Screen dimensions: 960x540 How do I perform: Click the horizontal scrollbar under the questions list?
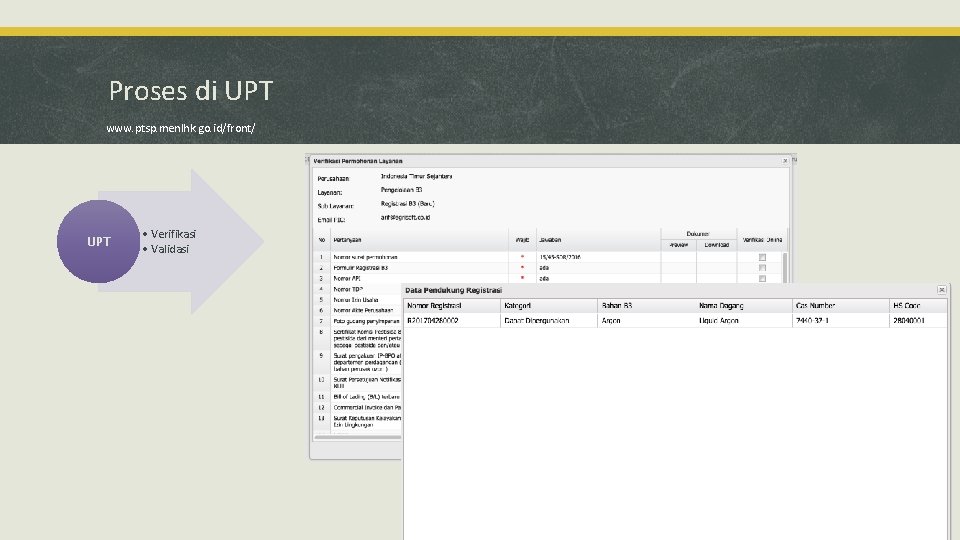pos(358,437)
